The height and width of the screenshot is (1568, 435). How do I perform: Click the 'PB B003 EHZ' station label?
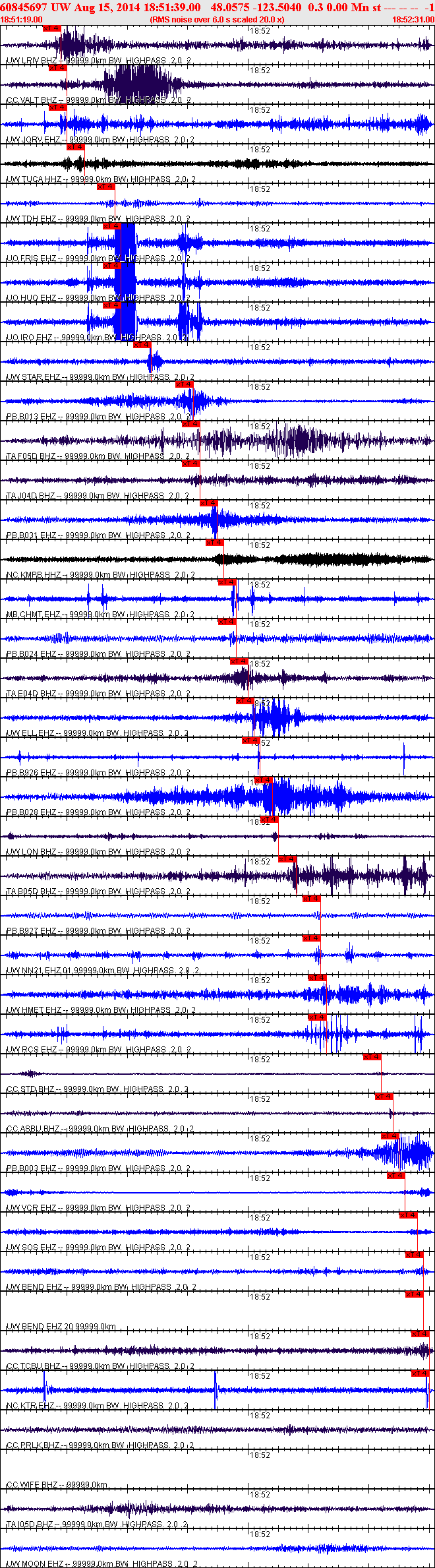[x=32, y=1168]
